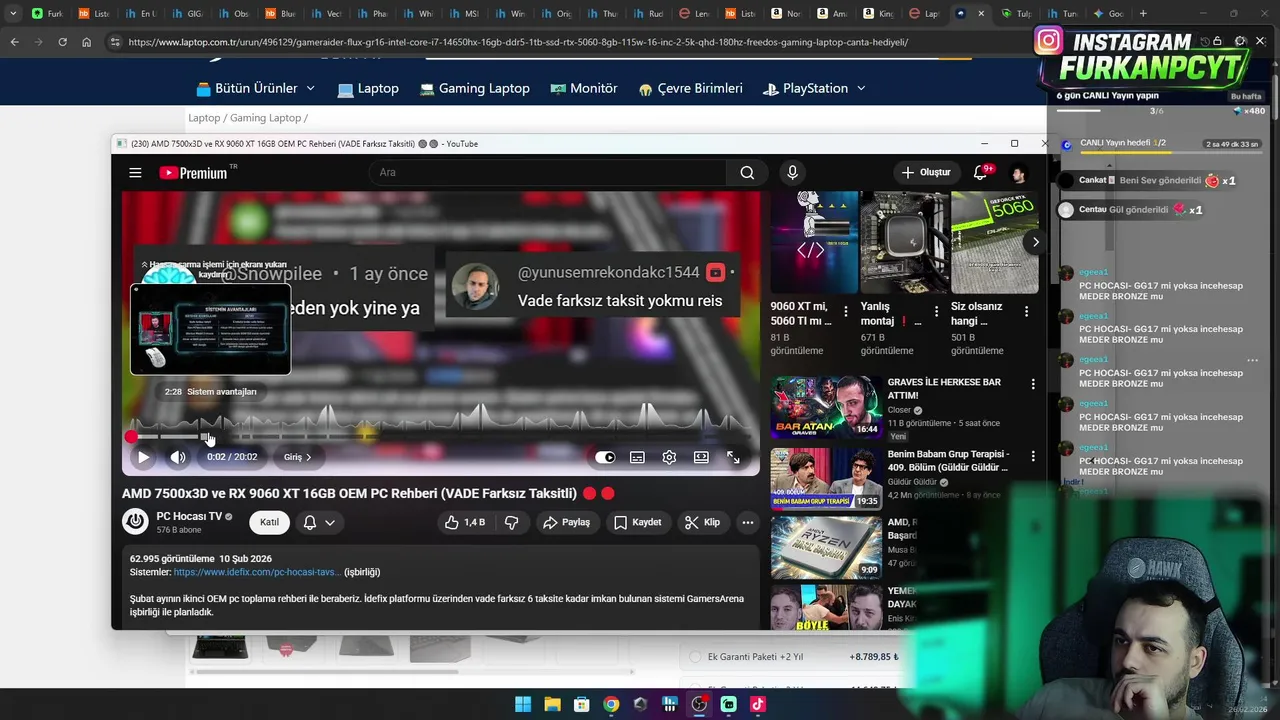Viewport: 1280px width, 720px height.
Task: Switch to the 'Tulp' browser tab
Action: 1017,14
